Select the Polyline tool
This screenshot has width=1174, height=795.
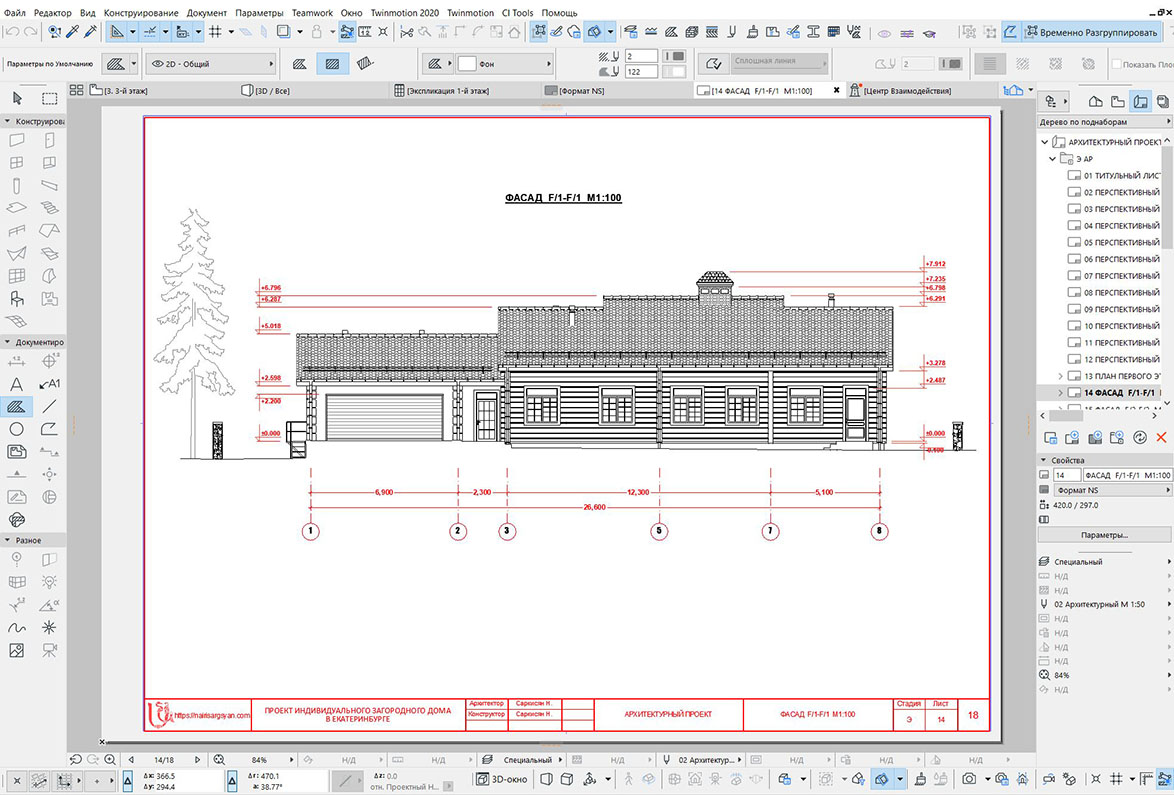pyautogui.click(x=49, y=429)
